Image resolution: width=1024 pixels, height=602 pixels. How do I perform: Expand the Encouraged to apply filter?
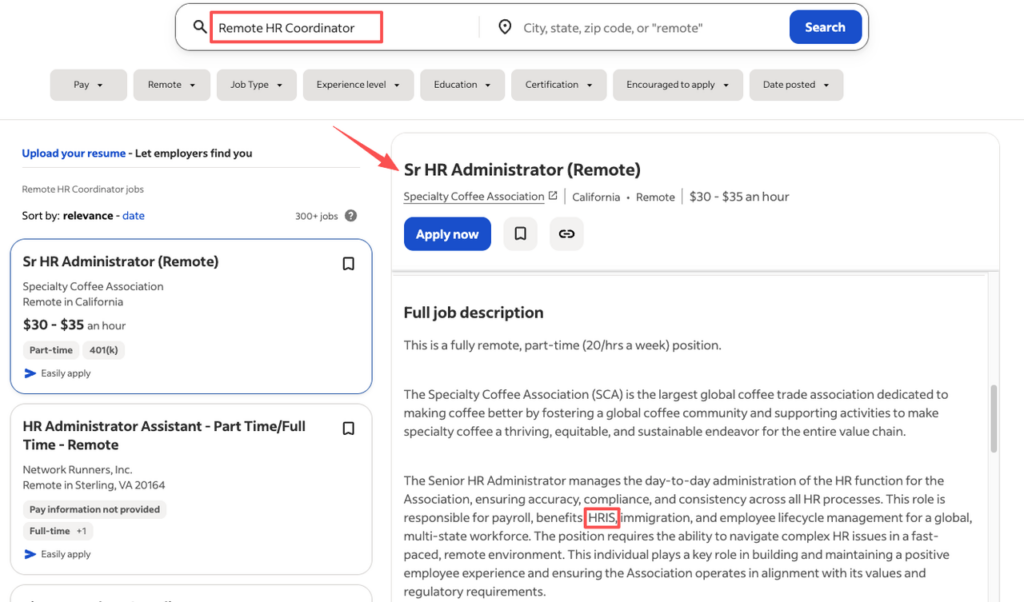677,85
